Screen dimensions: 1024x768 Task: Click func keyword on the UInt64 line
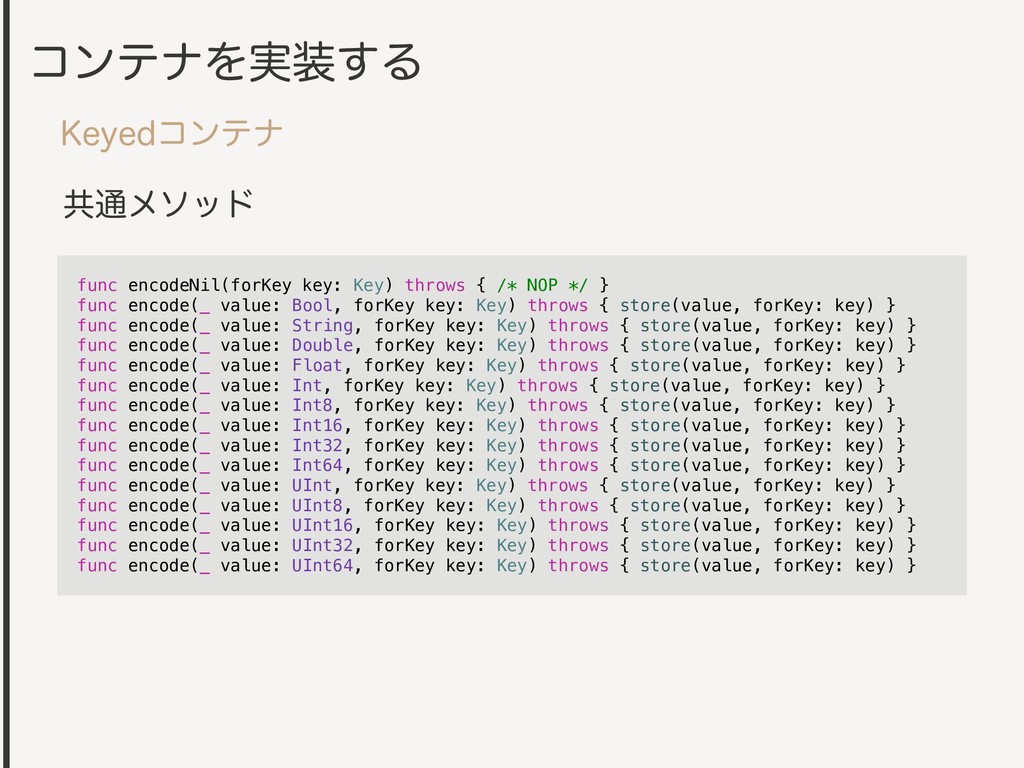tap(97, 566)
